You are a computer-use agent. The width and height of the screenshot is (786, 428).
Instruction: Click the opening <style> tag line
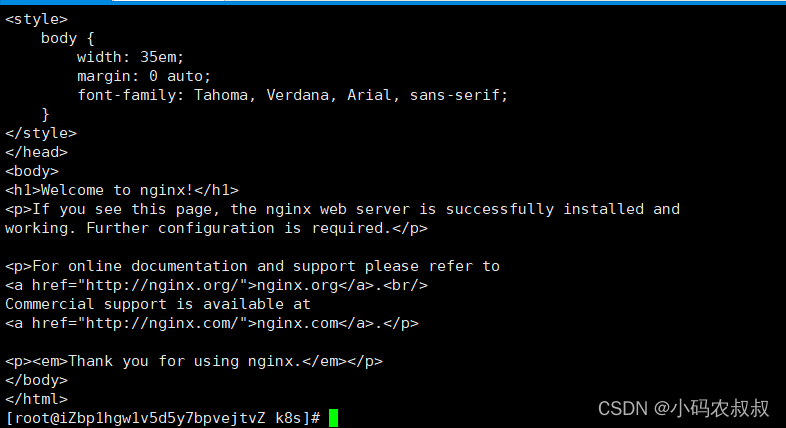point(36,19)
